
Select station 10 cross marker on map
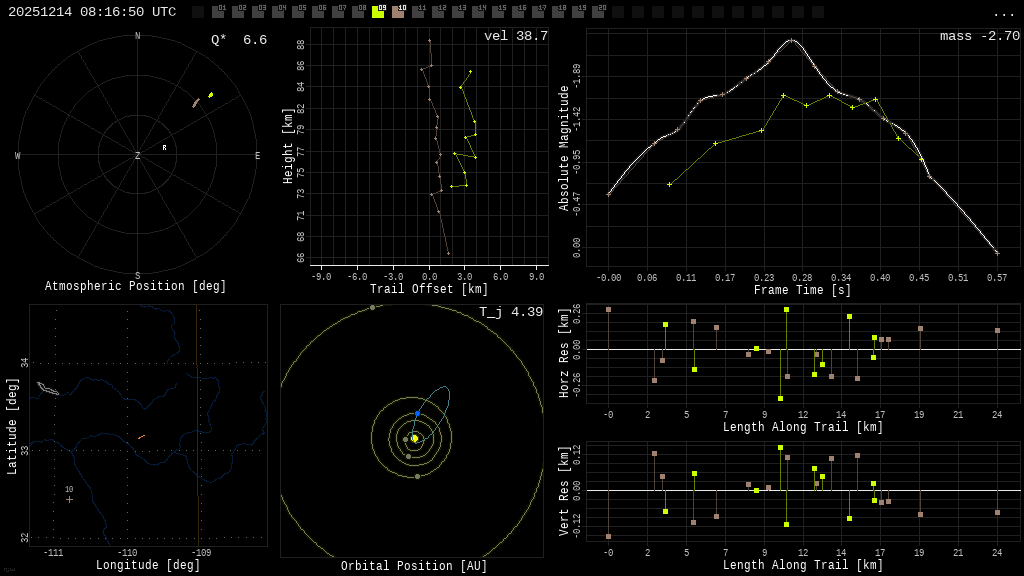click(69, 499)
